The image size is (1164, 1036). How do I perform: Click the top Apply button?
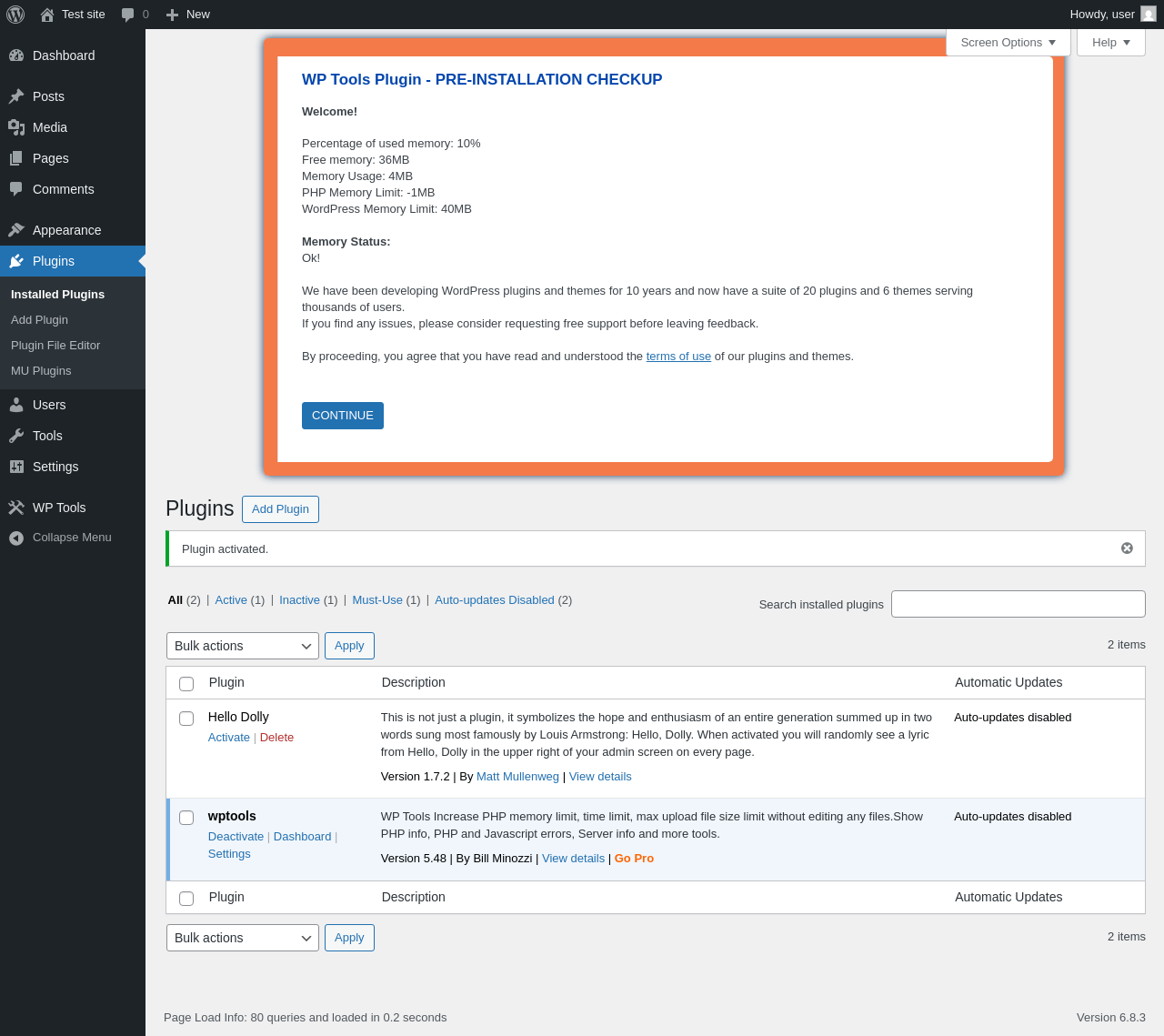pyautogui.click(x=349, y=646)
